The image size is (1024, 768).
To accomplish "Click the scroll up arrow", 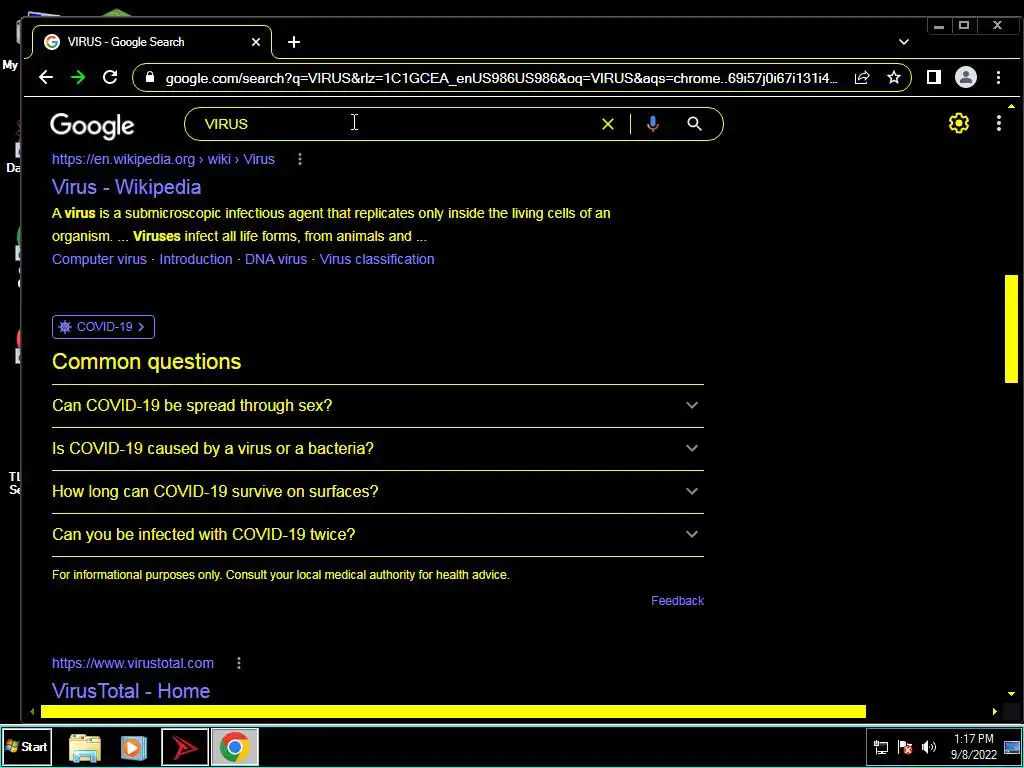I will coord(1011,106).
